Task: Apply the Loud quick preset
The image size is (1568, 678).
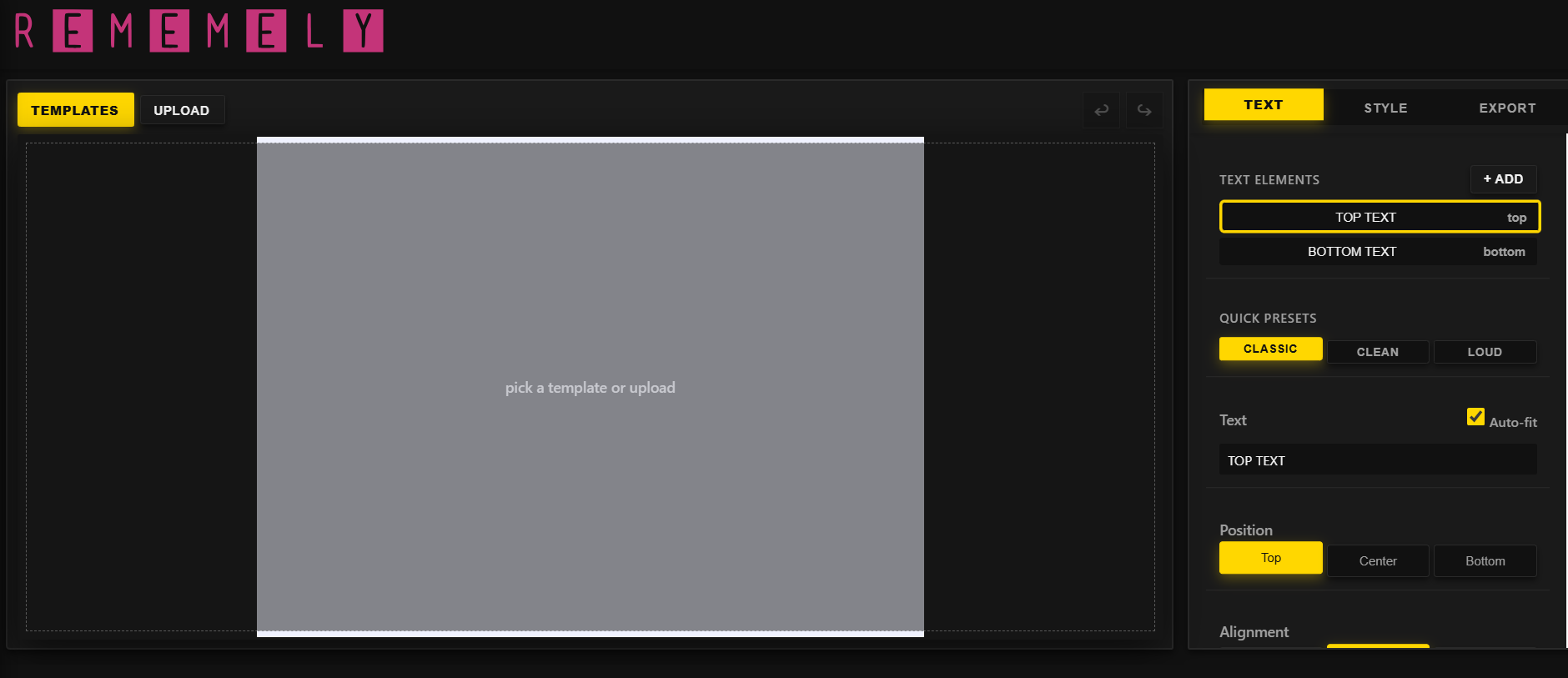Action: 1485,352
